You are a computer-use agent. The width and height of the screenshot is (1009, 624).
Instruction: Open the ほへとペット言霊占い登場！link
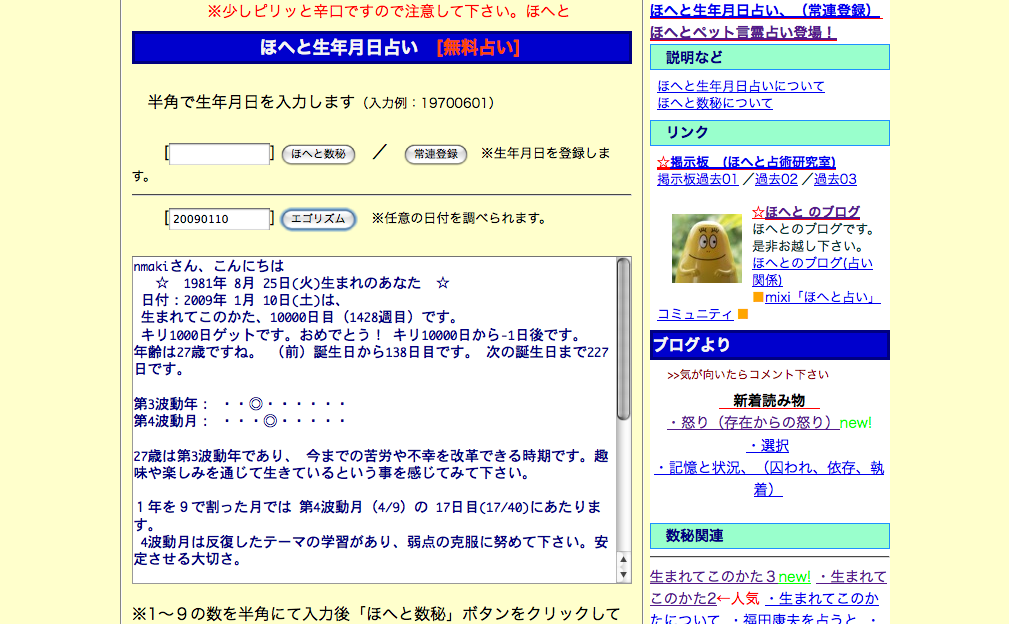click(742, 32)
